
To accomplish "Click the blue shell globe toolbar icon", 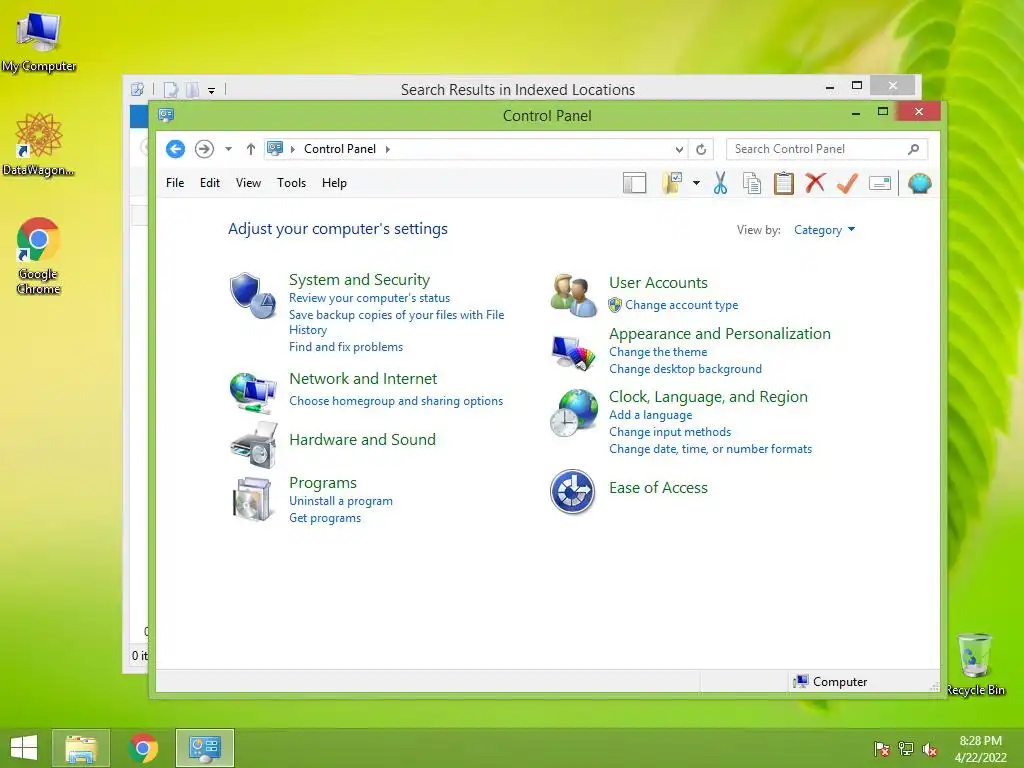I will tap(920, 183).
